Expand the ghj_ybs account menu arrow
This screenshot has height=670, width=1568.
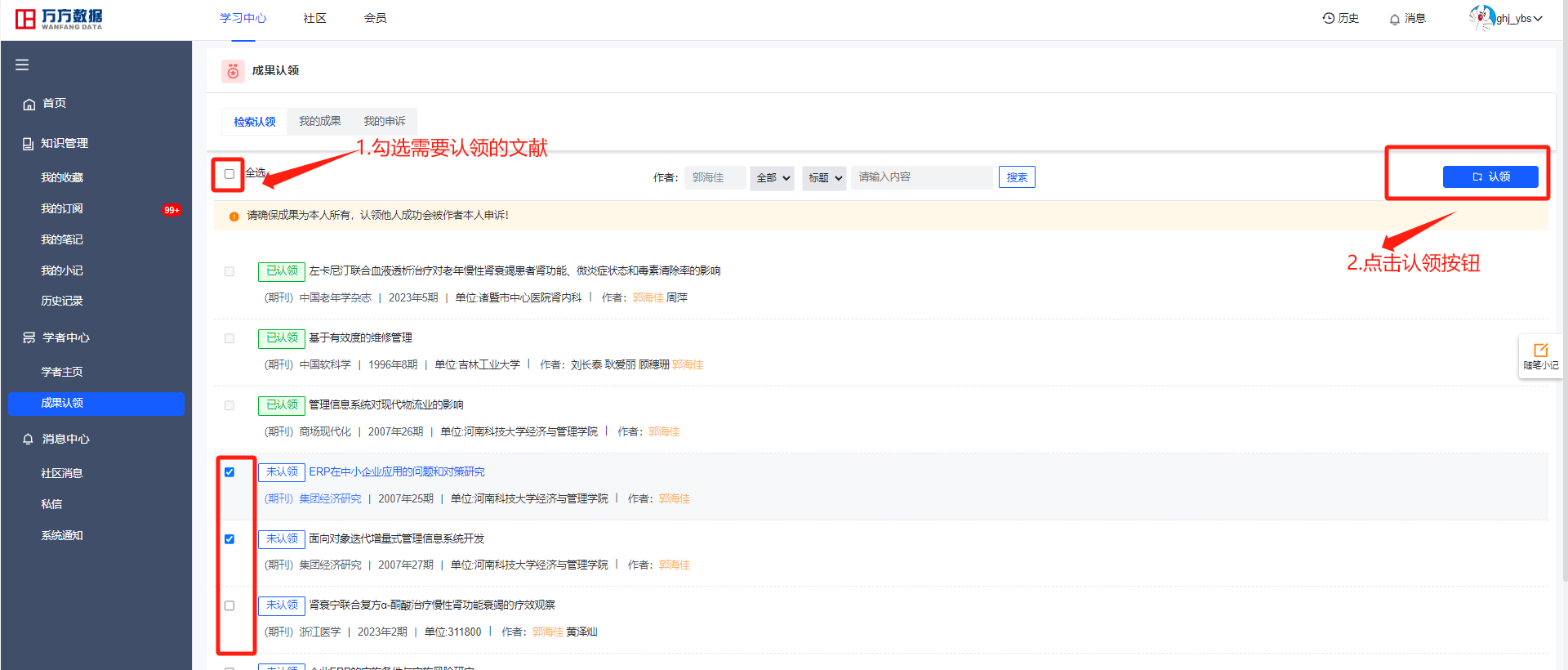[1539, 19]
